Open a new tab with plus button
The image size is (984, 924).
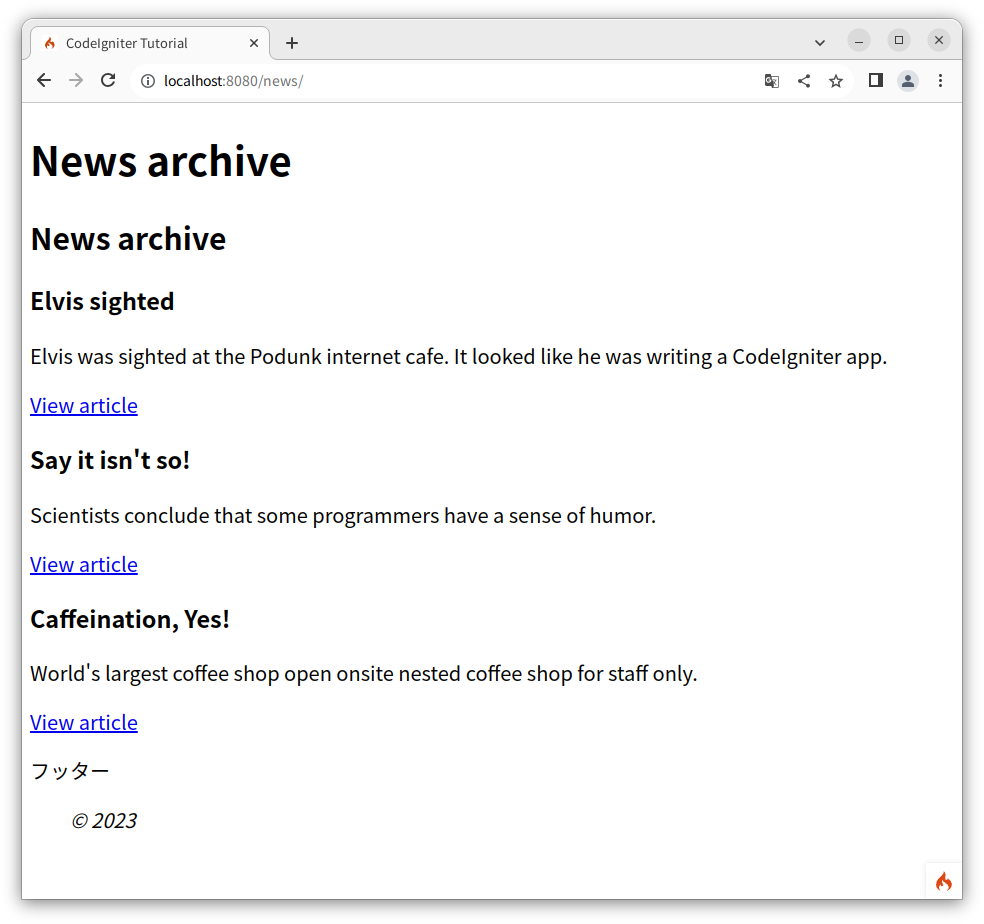[x=292, y=43]
